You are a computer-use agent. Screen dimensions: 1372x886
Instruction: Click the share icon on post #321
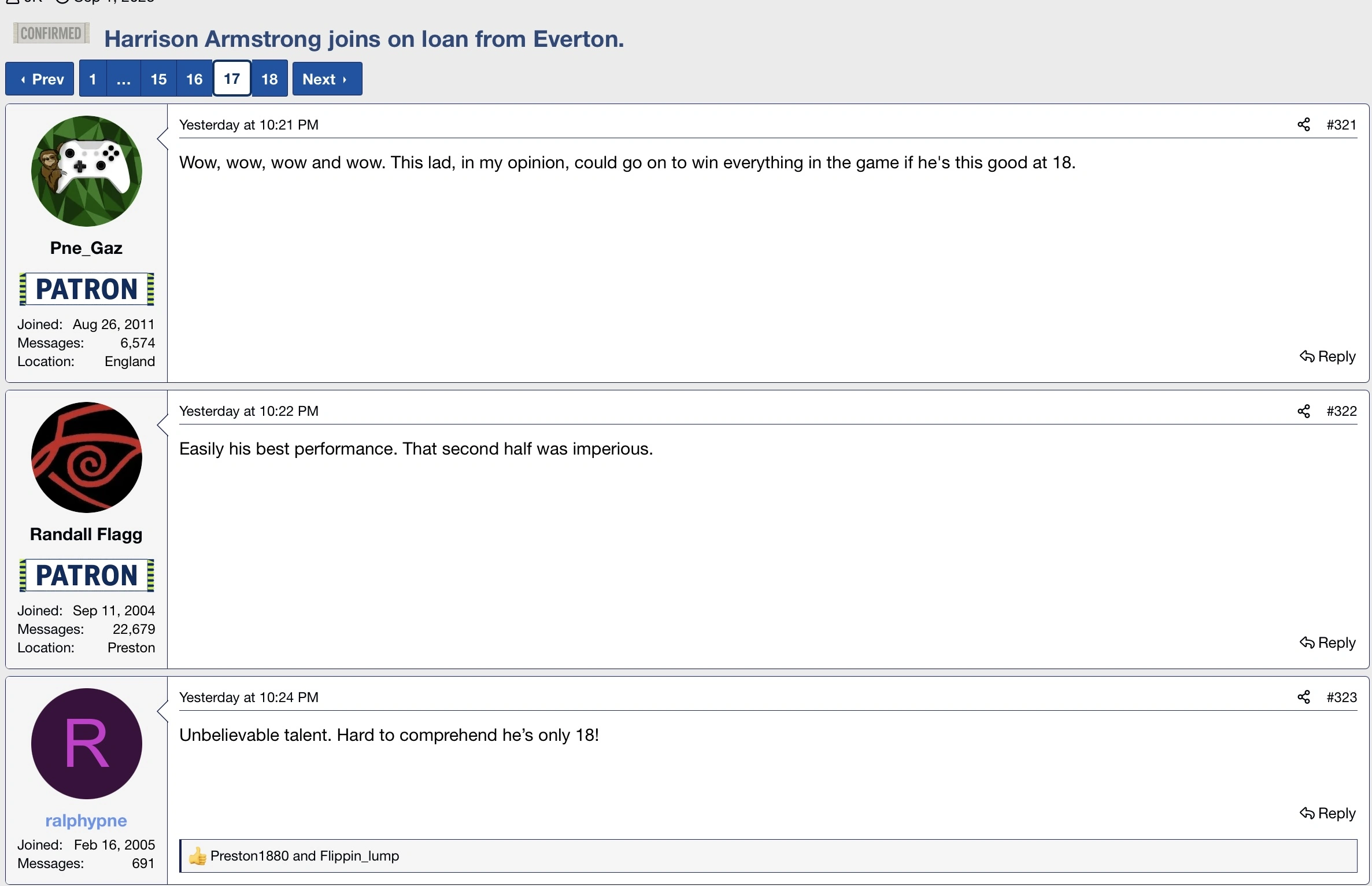(1304, 125)
